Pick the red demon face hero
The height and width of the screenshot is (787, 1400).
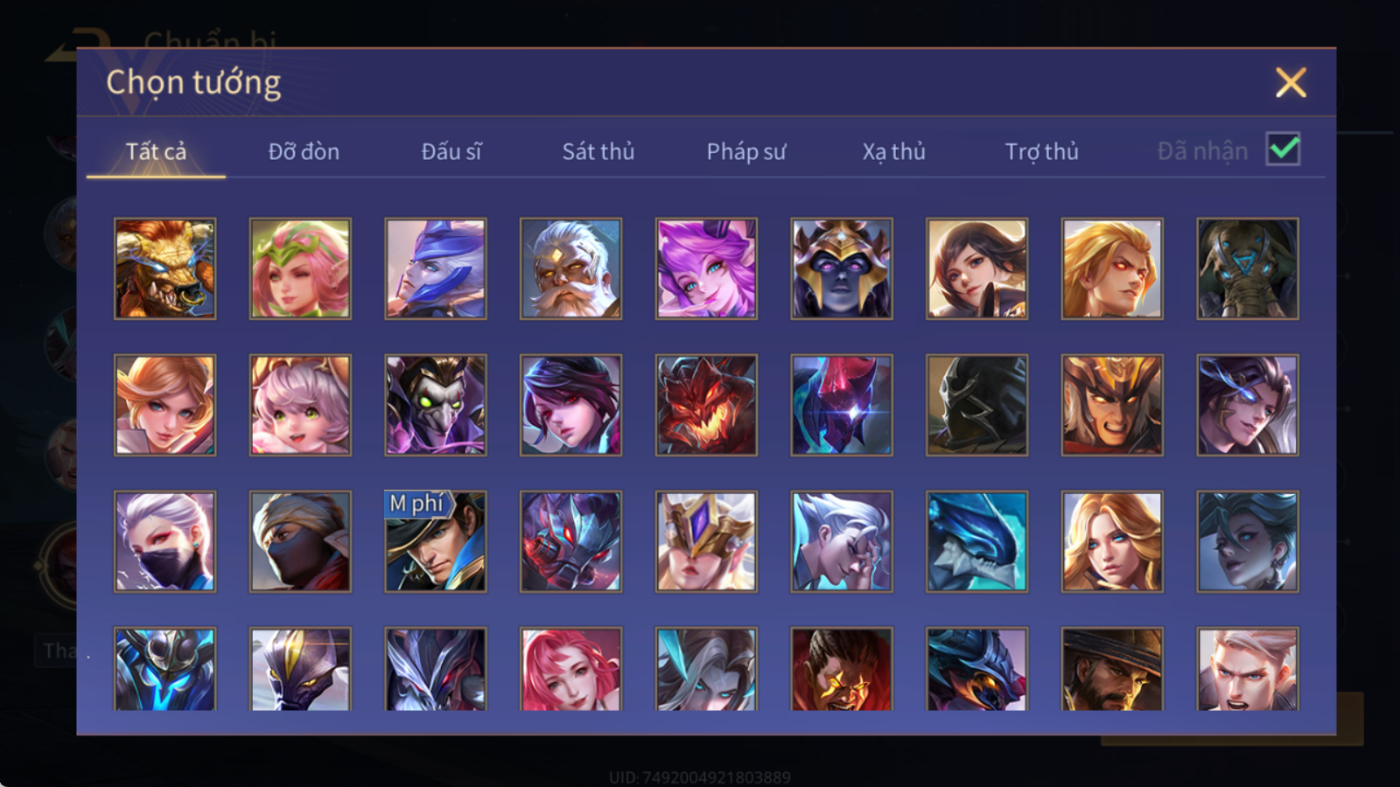(x=706, y=405)
